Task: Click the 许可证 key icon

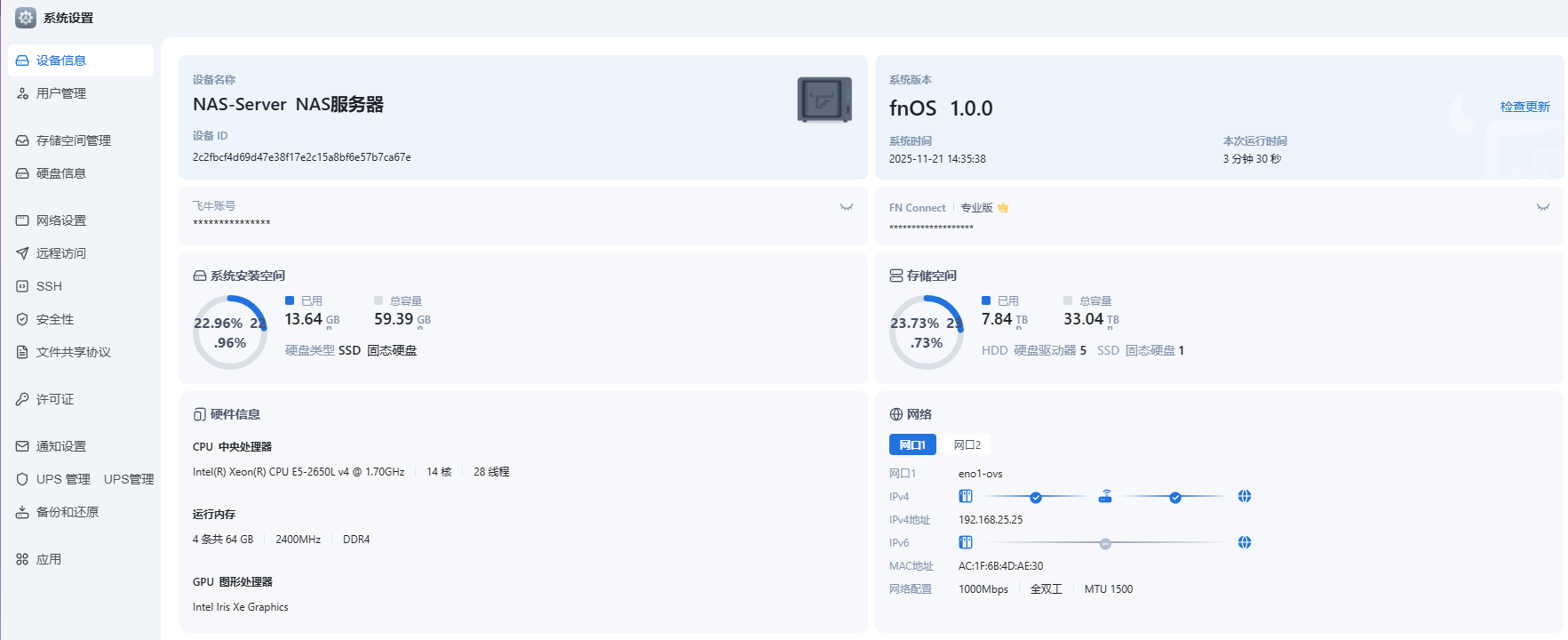Action: 22,399
